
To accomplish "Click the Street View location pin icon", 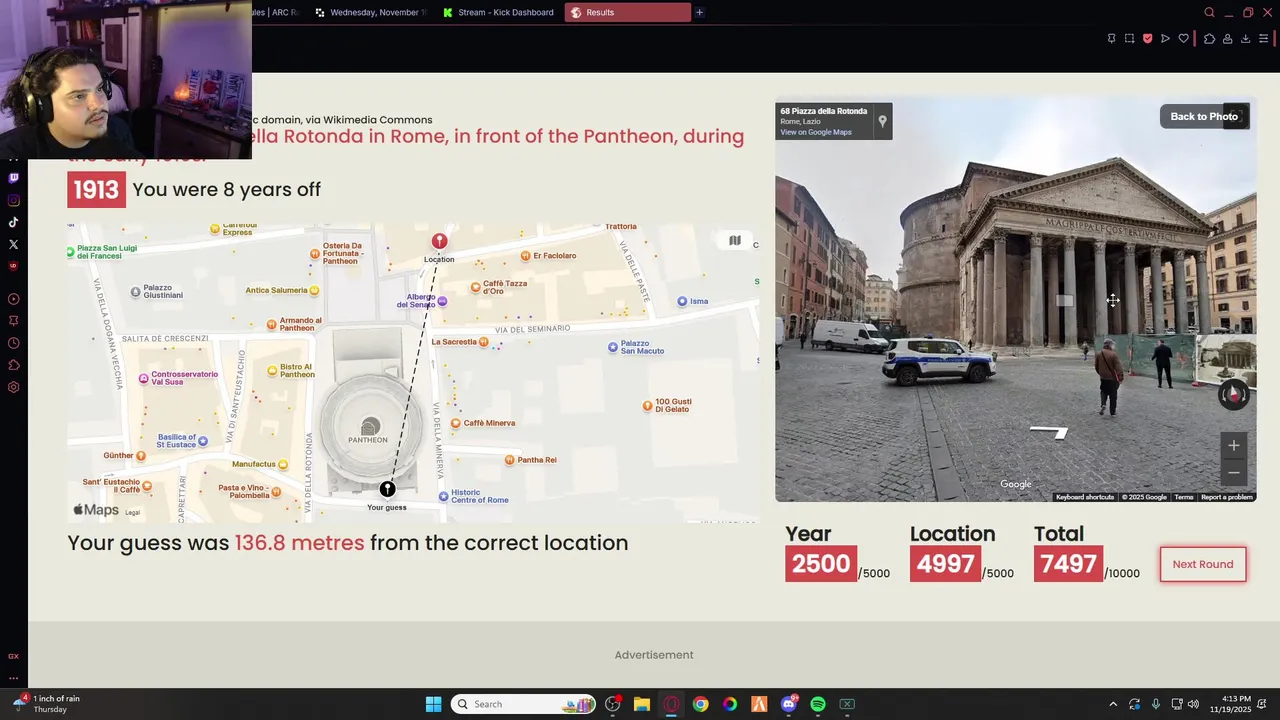I will click(882, 121).
